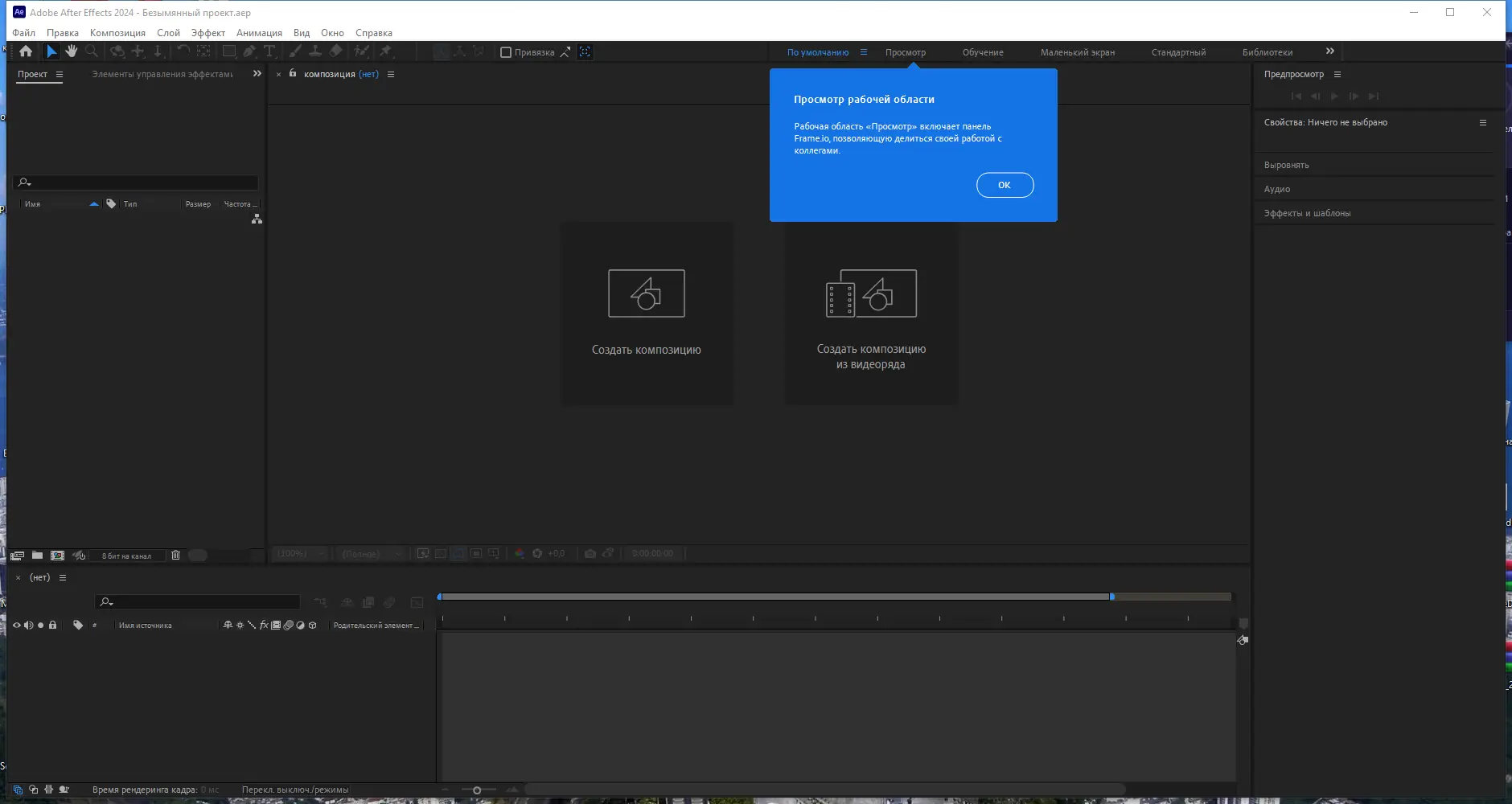Image resolution: width=1512 pixels, height=804 pixels.
Task: Select the Rotation tool
Action: click(x=118, y=51)
